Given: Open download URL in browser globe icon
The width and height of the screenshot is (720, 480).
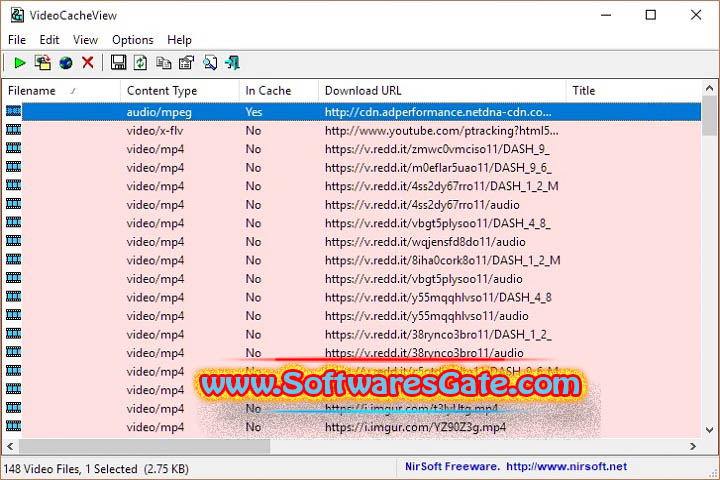Looking at the screenshot, I should tap(66, 63).
